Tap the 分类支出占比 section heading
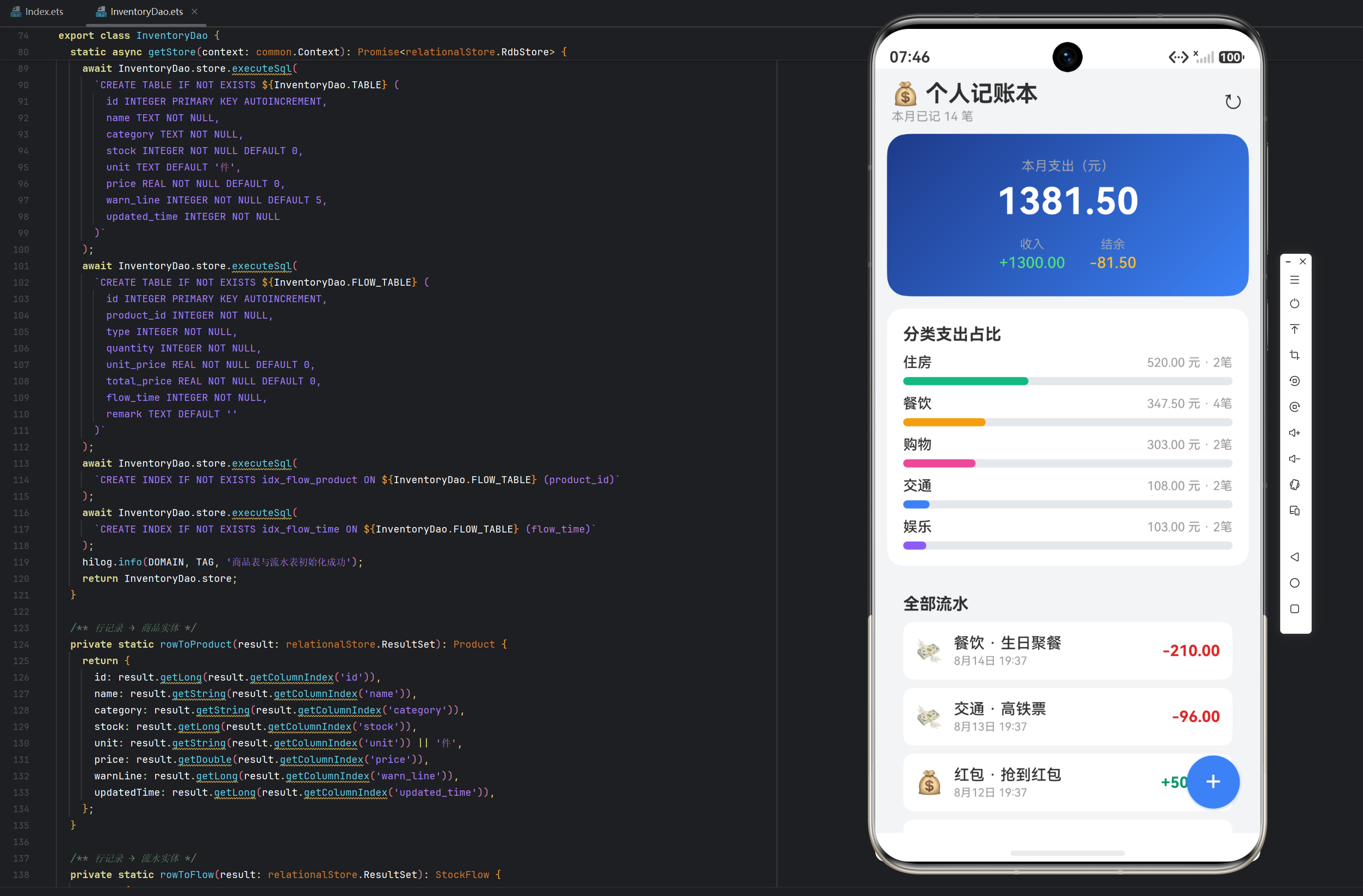1363x896 pixels. pos(952,335)
